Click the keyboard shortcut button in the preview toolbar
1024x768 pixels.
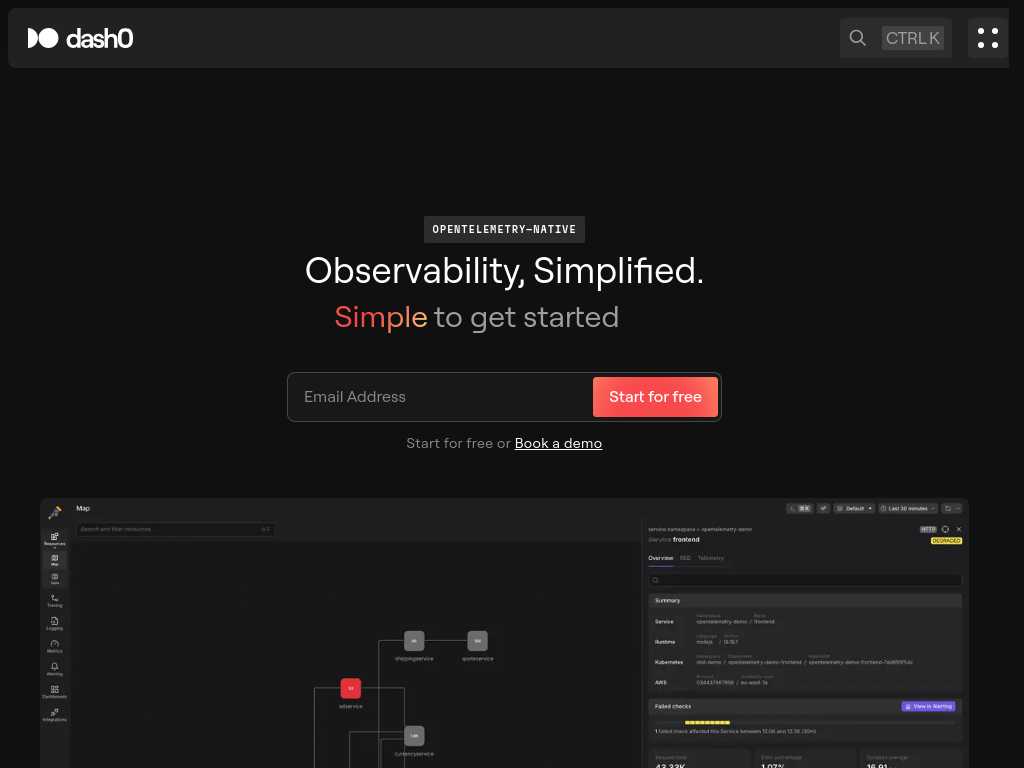click(x=800, y=508)
